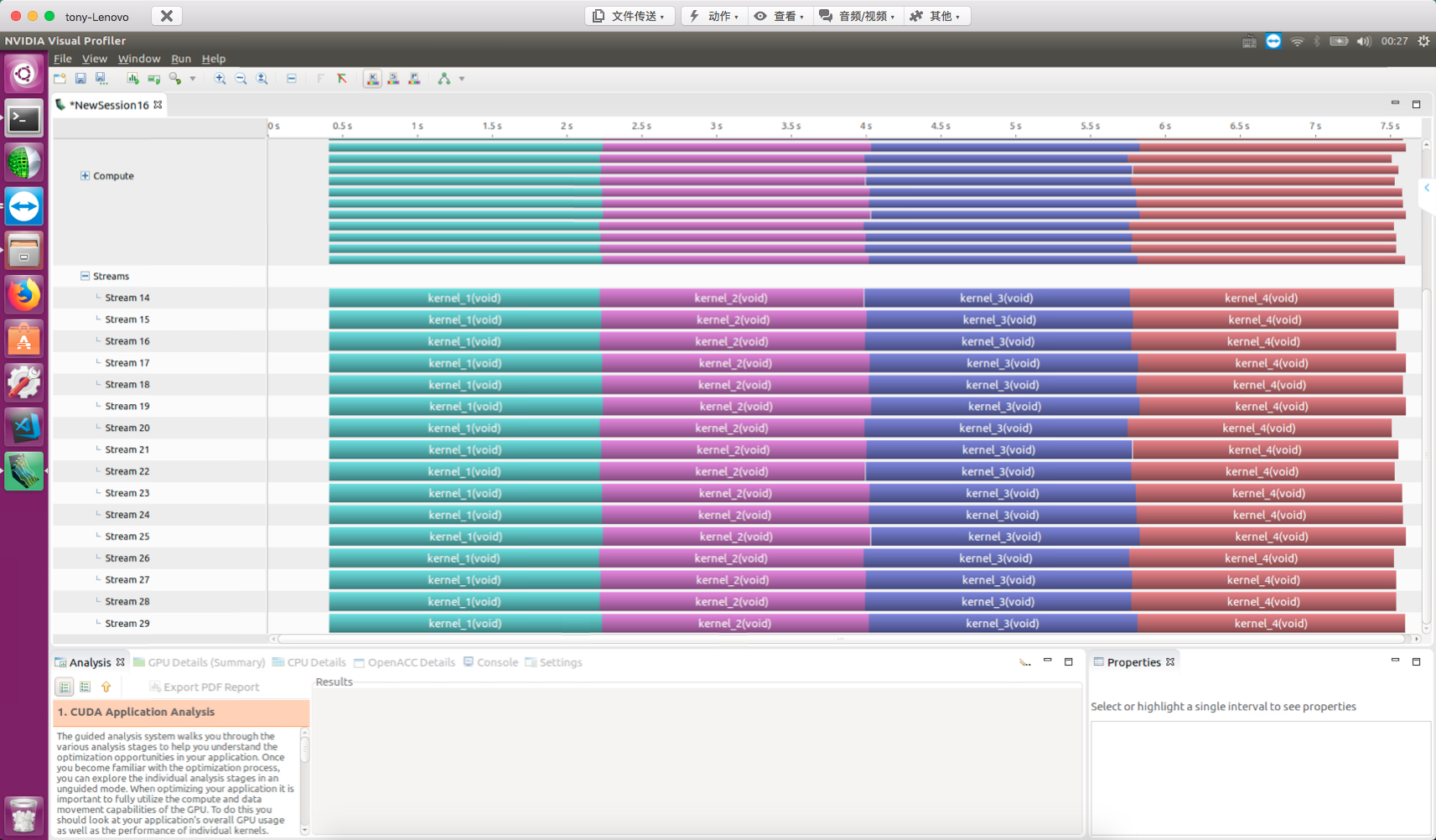This screenshot has width=1436, height=840.
Task: Toggle color-by-stream S mode
Action: point(393,79)
